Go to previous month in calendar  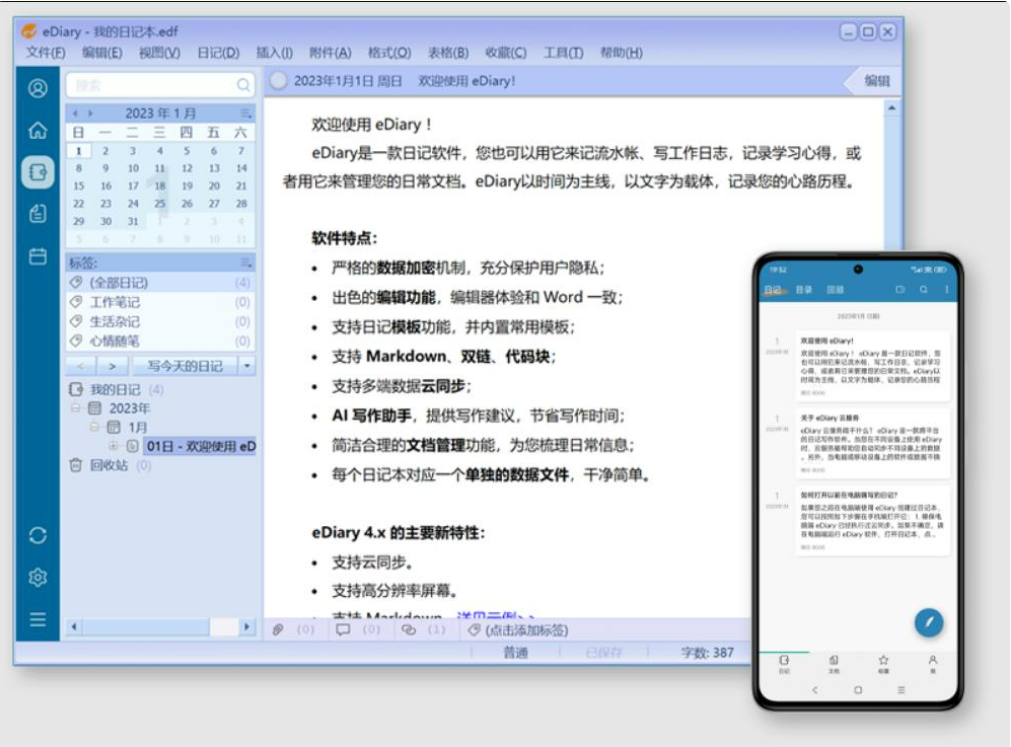point(75,113)
